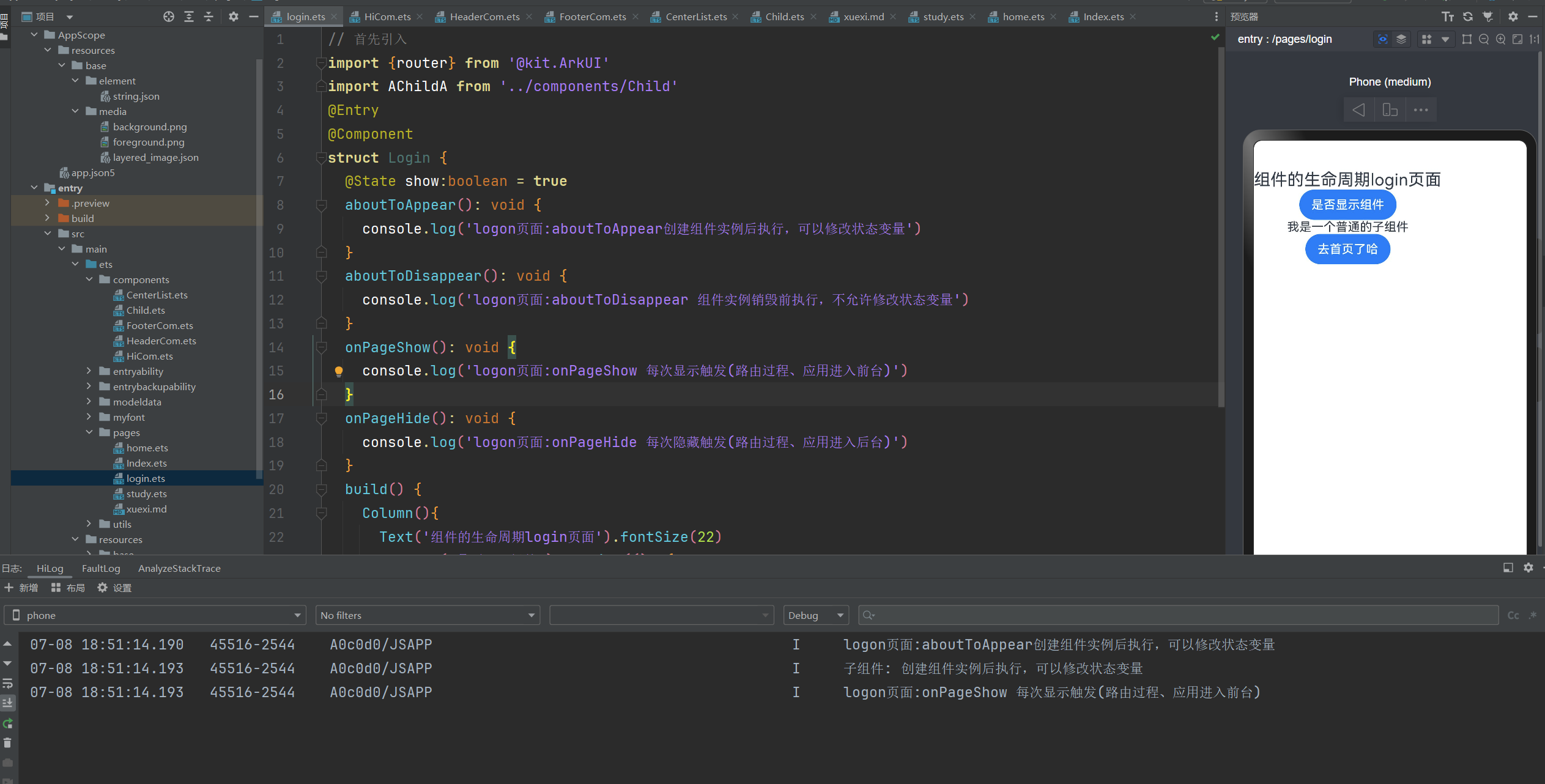Viewport: 1545px width, 784px height.
Task: Click zoom in on the previewer
Action: [1501, 39]
